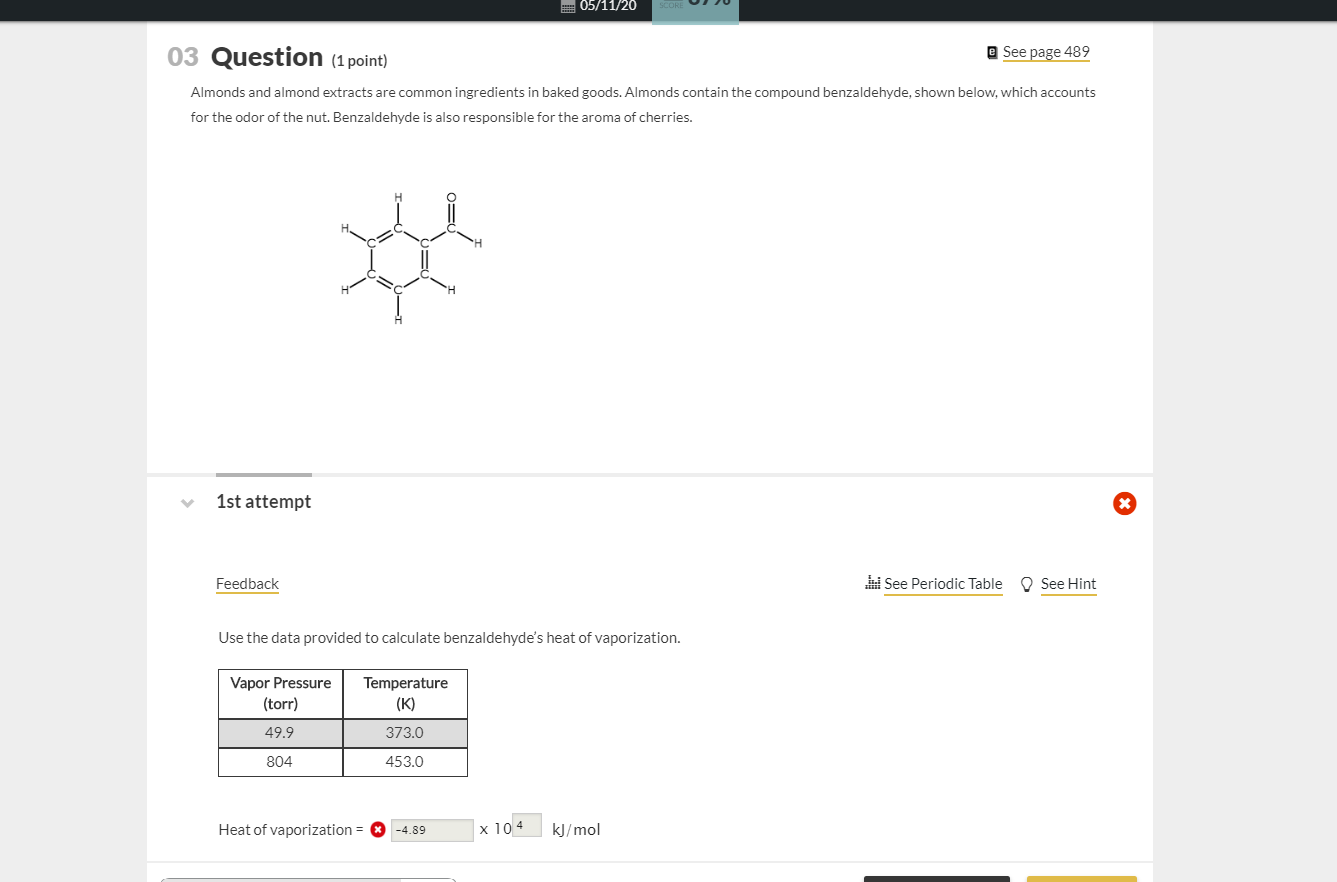Click the heat of vaporization value field
1337x882 pixels.
coord(432,830)
